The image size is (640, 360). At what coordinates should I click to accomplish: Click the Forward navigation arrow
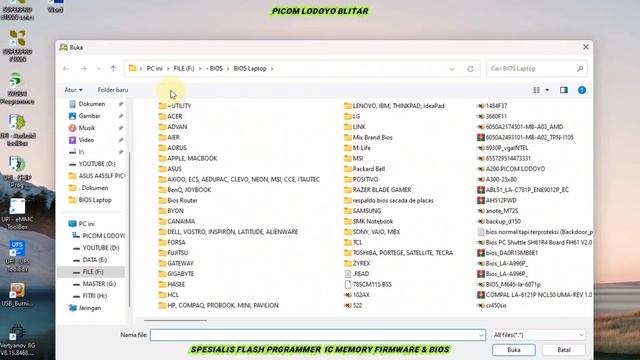tap(84, 69)
